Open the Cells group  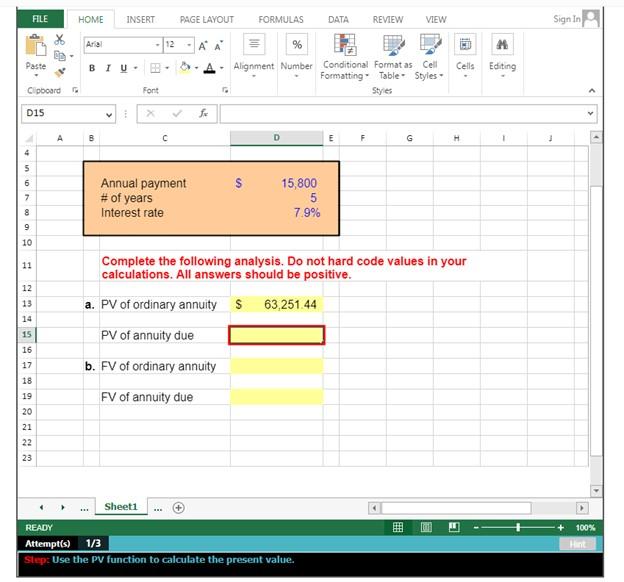click(x=465, y=55)
